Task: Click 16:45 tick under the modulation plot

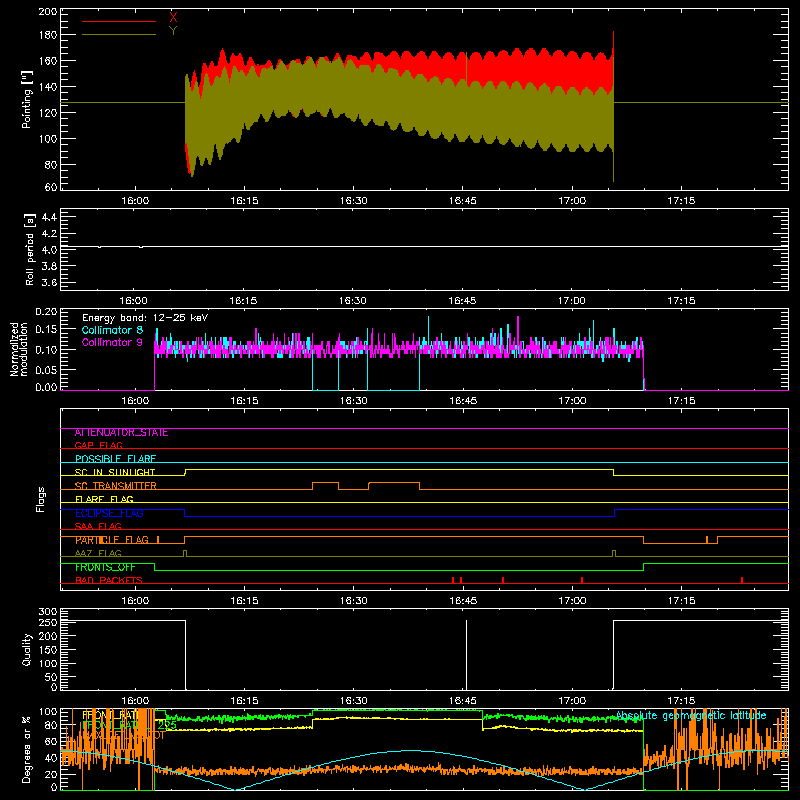Action: 463,401
